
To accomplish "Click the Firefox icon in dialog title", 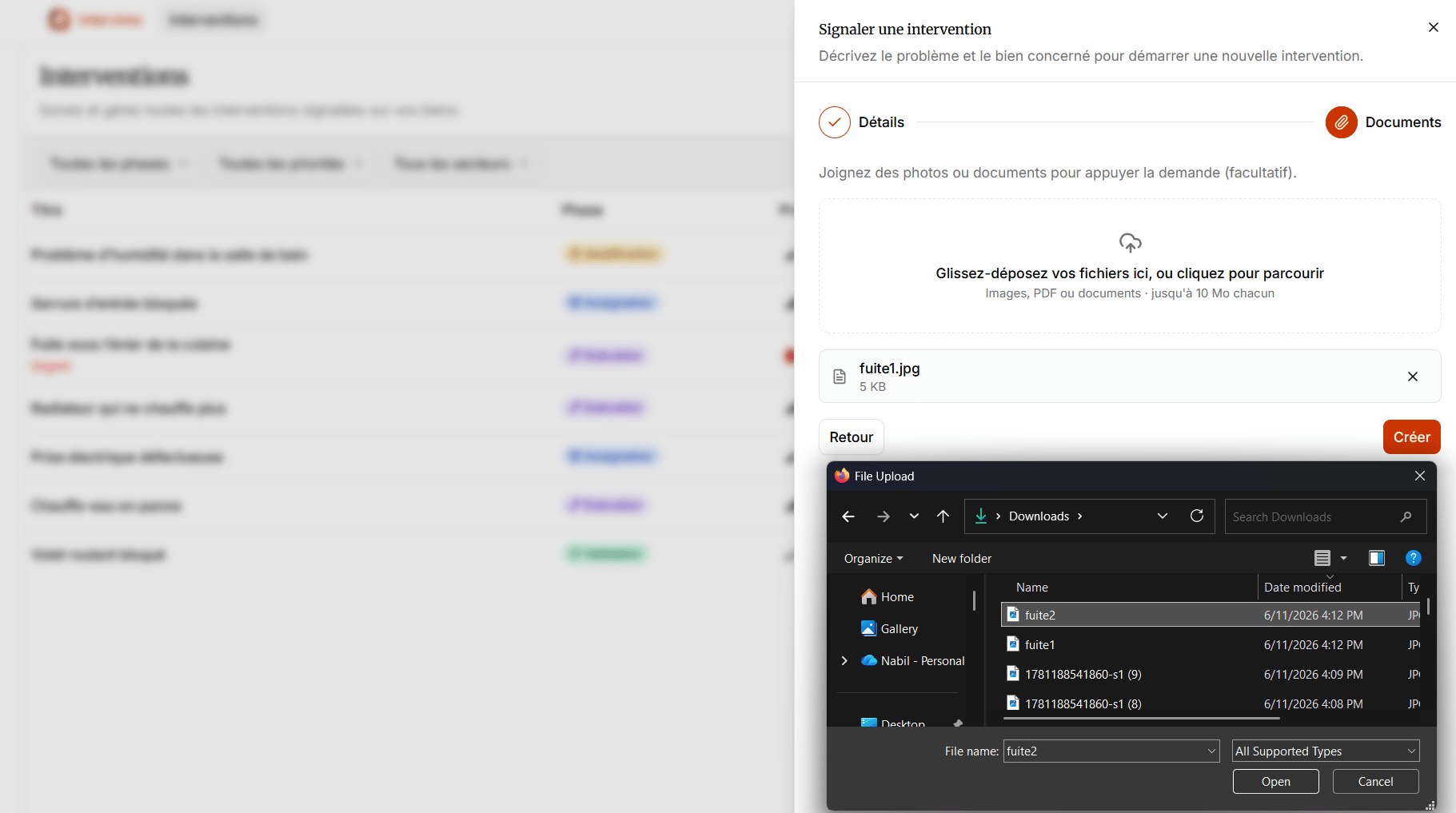I will point(841,476).
